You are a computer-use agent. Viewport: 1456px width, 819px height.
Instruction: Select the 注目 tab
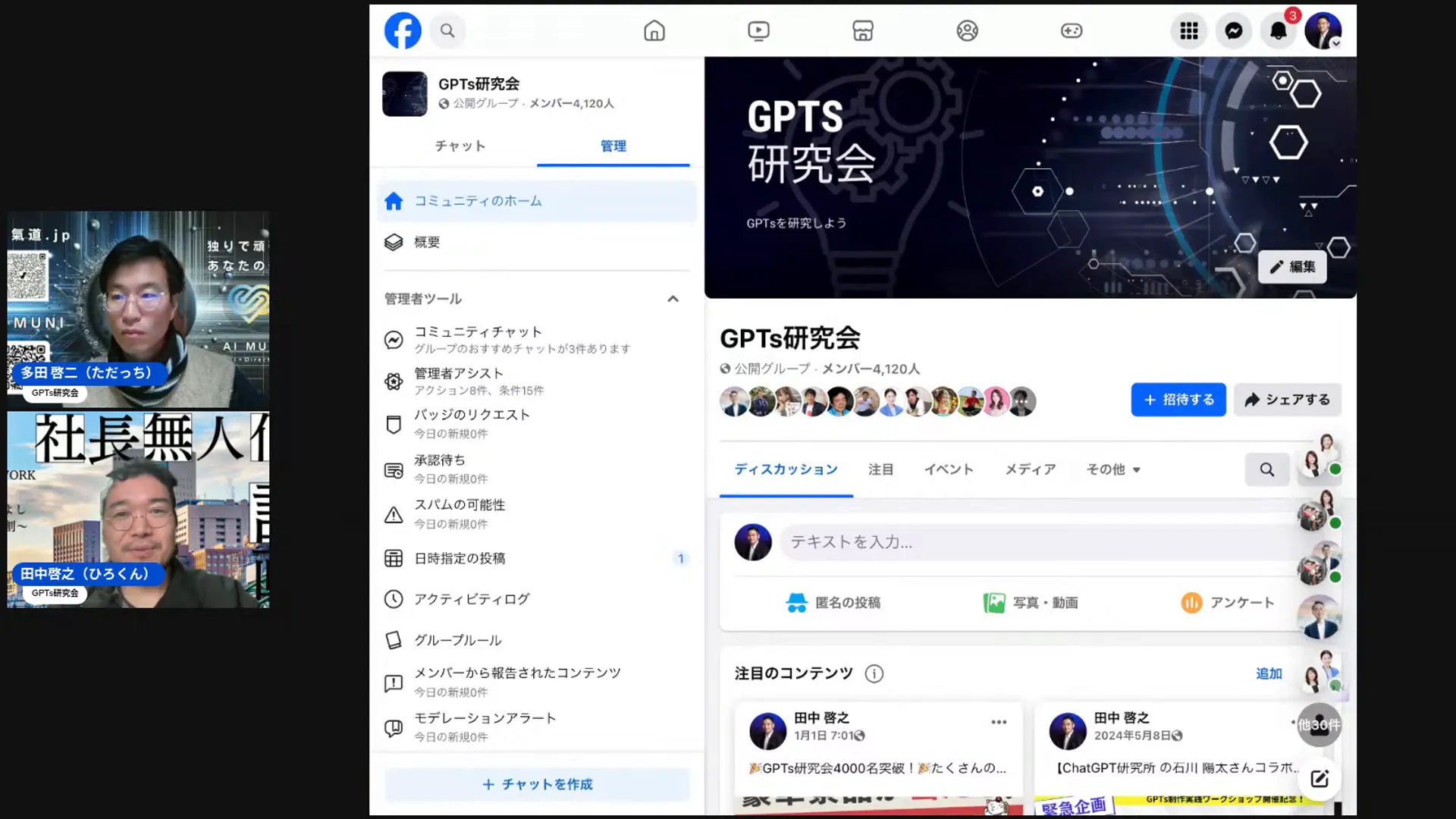(880, 469)
